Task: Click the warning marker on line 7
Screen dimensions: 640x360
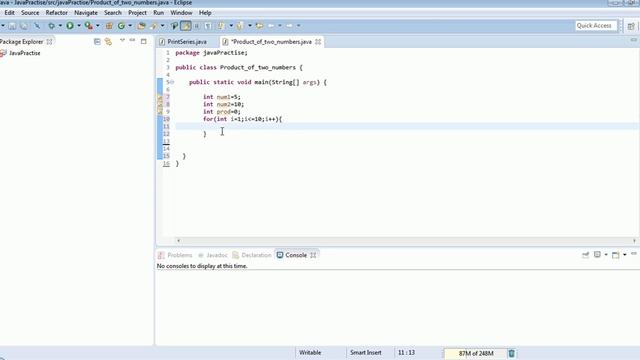Action: [160, 97]
